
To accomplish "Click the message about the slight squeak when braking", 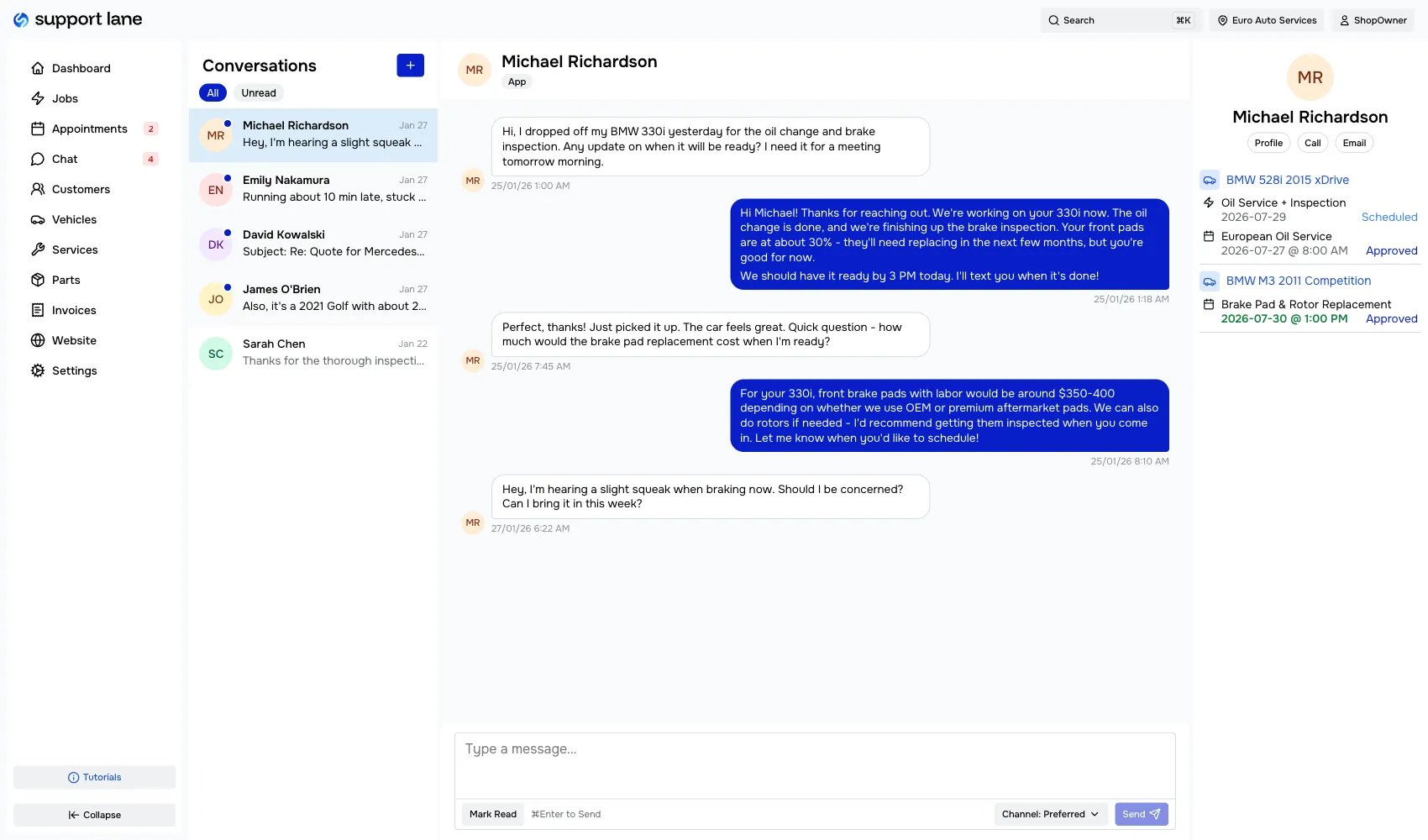I will (711, 496).
